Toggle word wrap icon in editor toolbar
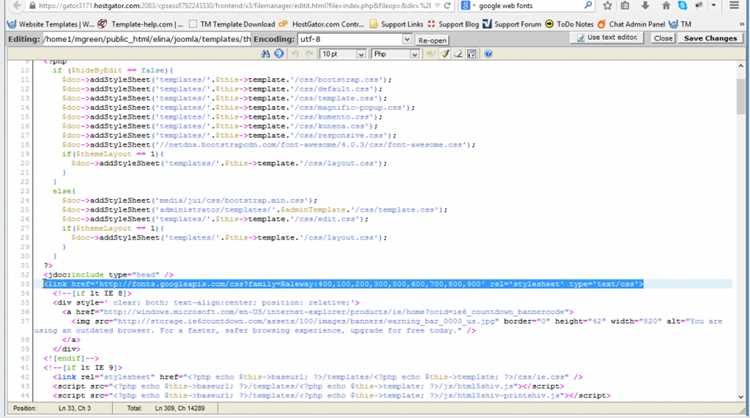 coord(458,54)
